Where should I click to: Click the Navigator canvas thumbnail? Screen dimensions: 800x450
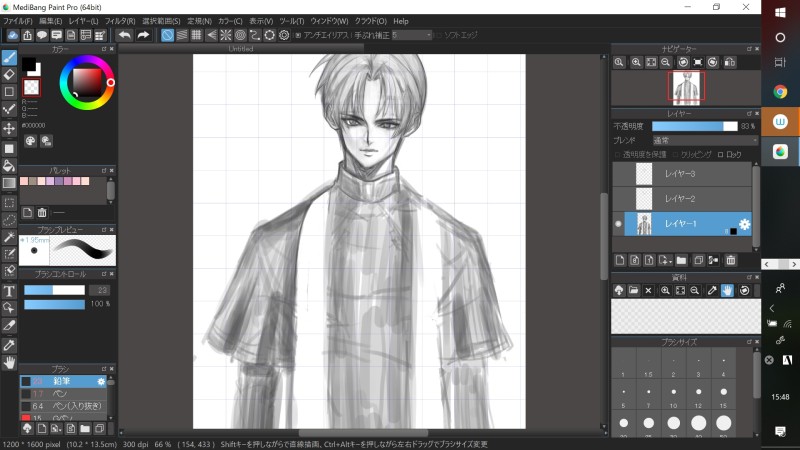point(686,88)
